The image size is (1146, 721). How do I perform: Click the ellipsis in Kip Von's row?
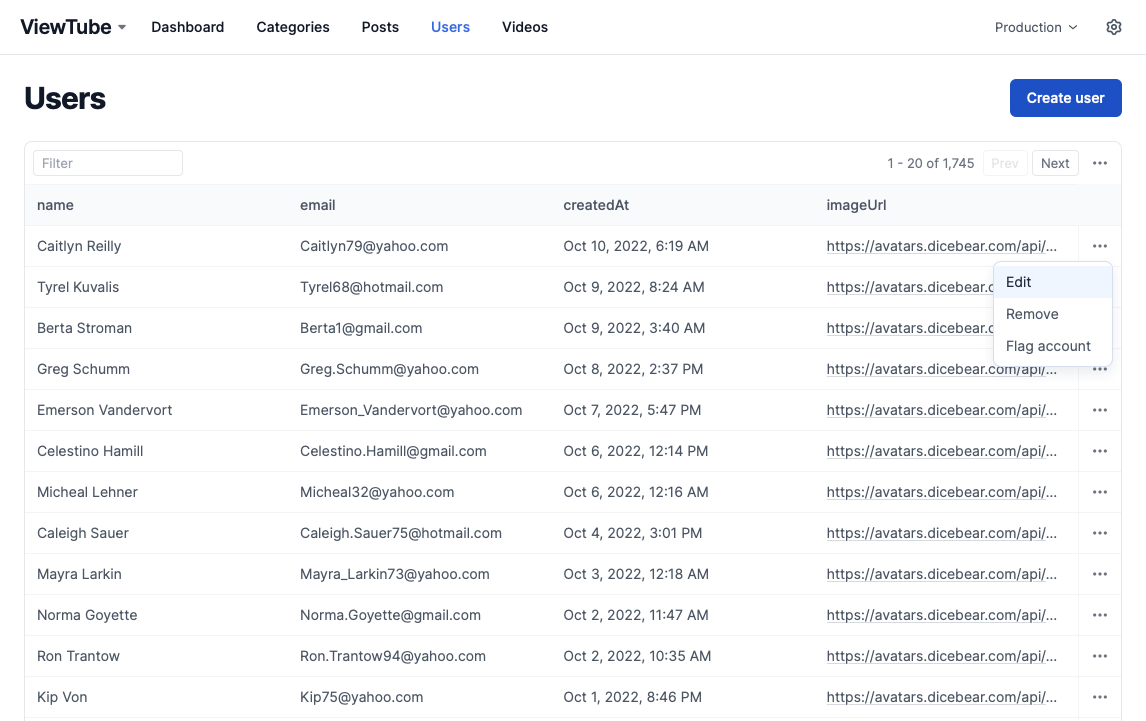(1100, 697)
